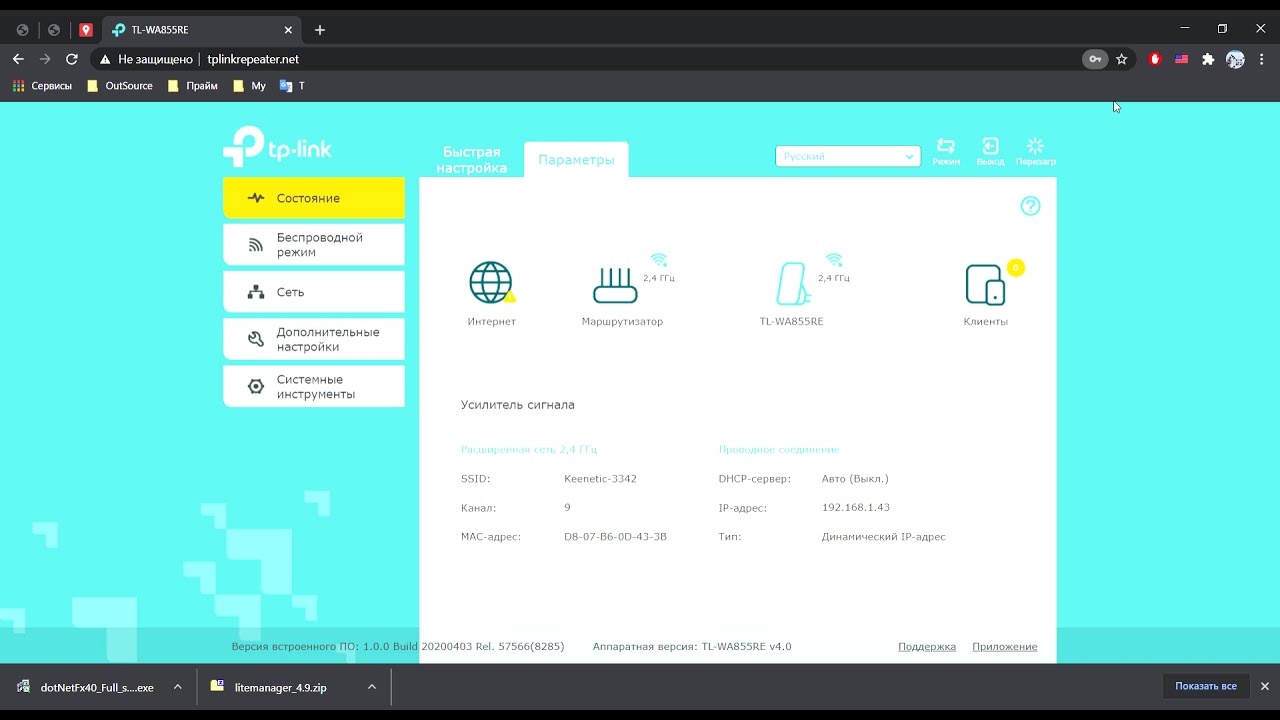Click the address bar URL tplinkrepeater.net
Image resolution: width=1280 pixels, height=720 pixels.
[x=253, y=59]
